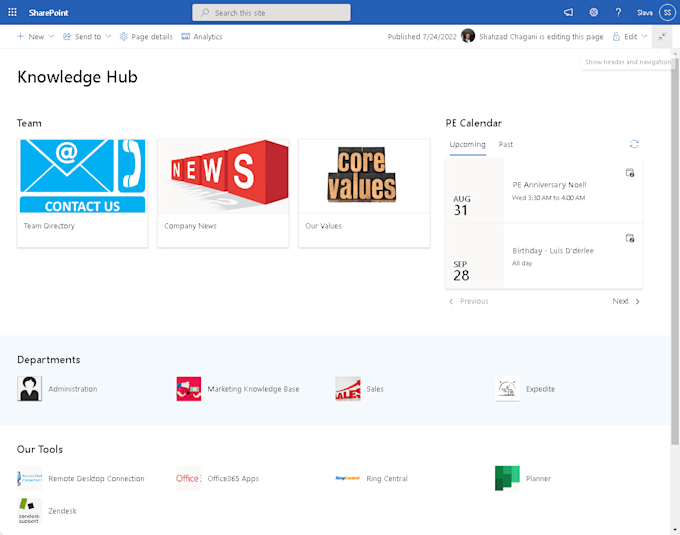This screenshot has height=535, width=680.
Task: Open the PE Anniversary Noel! event
Action: pos(549,185)
